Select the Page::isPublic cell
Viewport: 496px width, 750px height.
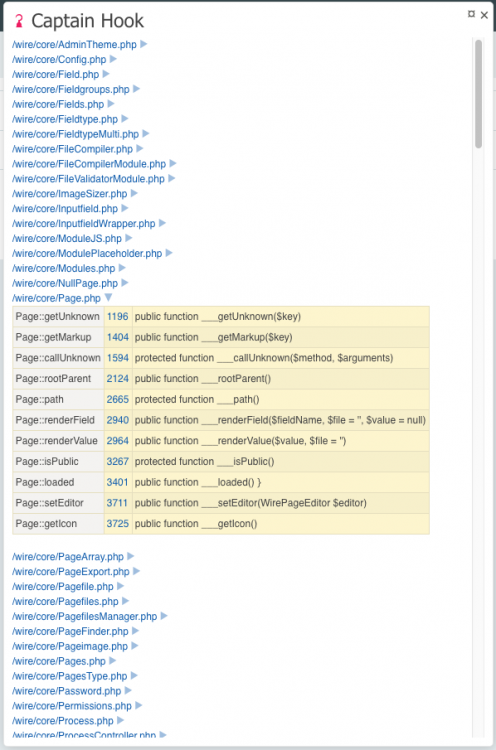[58, 462]
